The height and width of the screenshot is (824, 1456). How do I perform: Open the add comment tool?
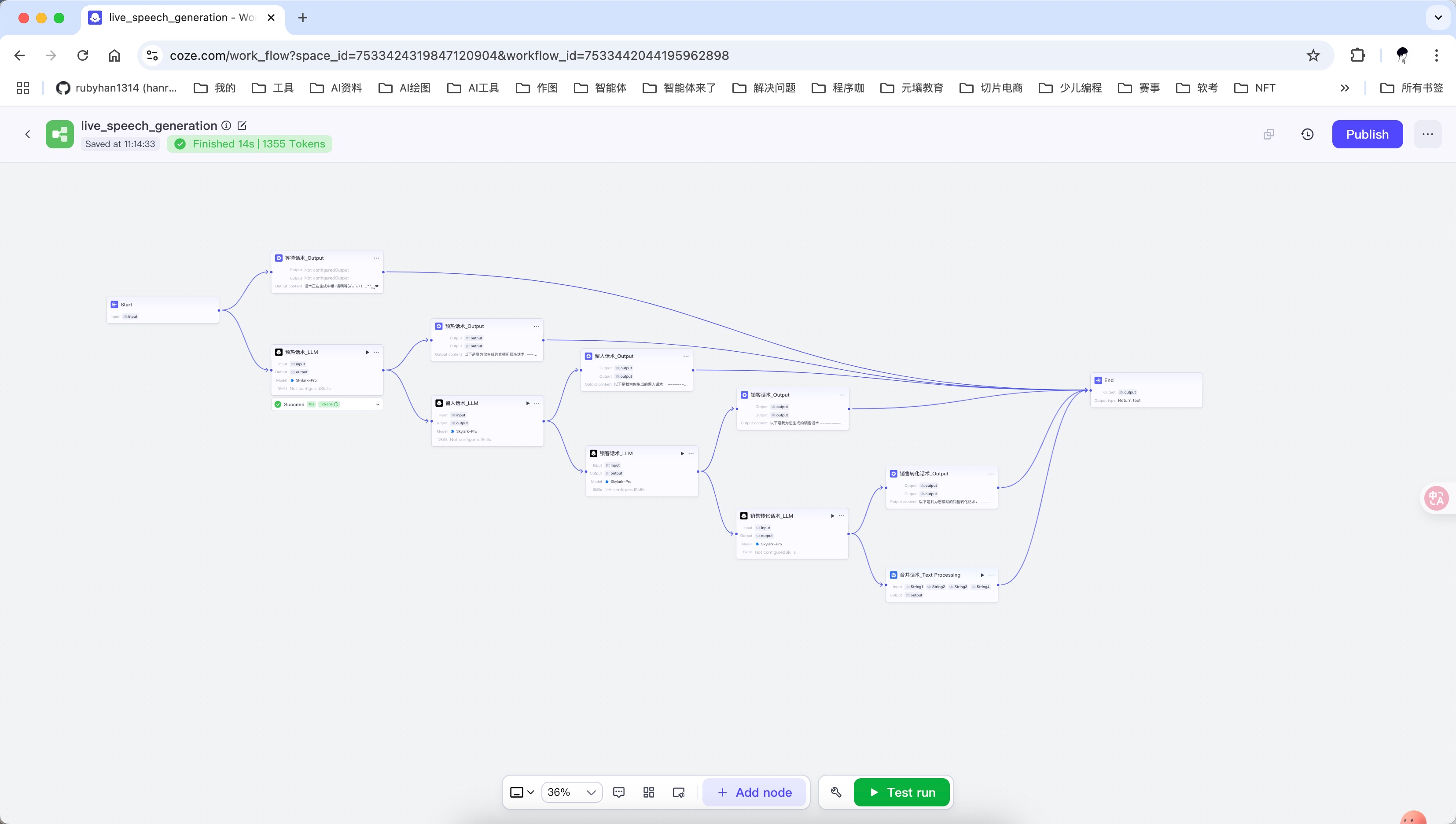(x=618, y=792)
